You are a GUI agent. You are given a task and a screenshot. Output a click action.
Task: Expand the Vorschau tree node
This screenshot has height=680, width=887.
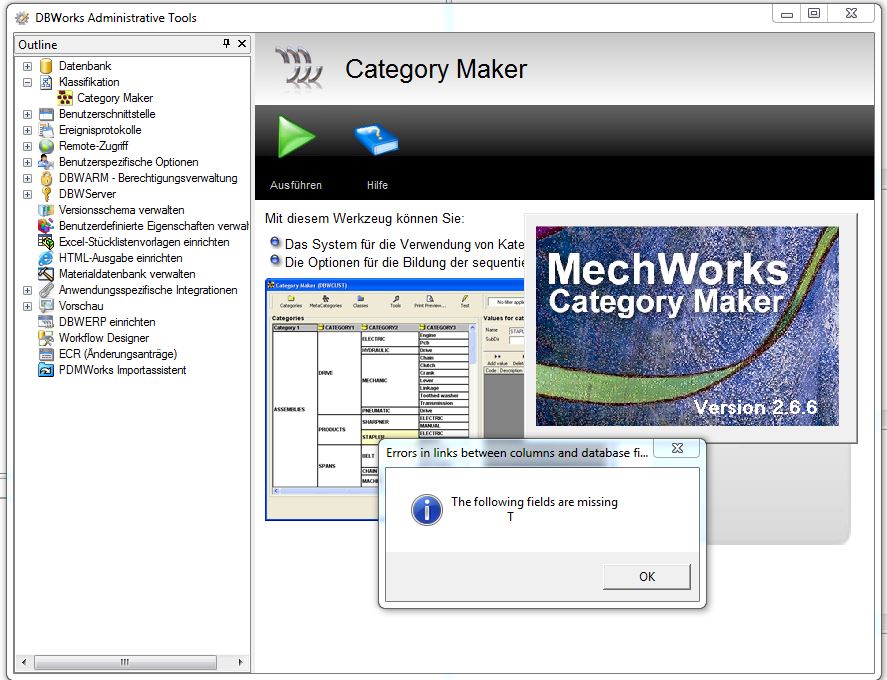[x=27, y=306]
